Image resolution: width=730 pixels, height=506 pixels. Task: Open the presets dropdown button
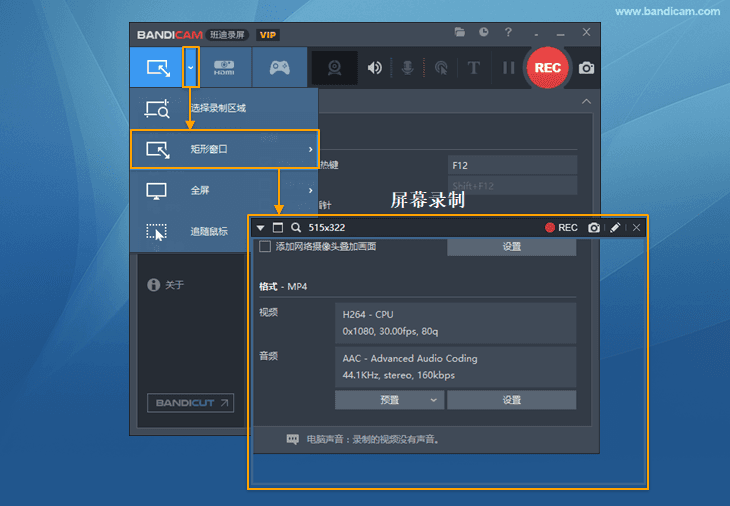[x=389, y=400]
